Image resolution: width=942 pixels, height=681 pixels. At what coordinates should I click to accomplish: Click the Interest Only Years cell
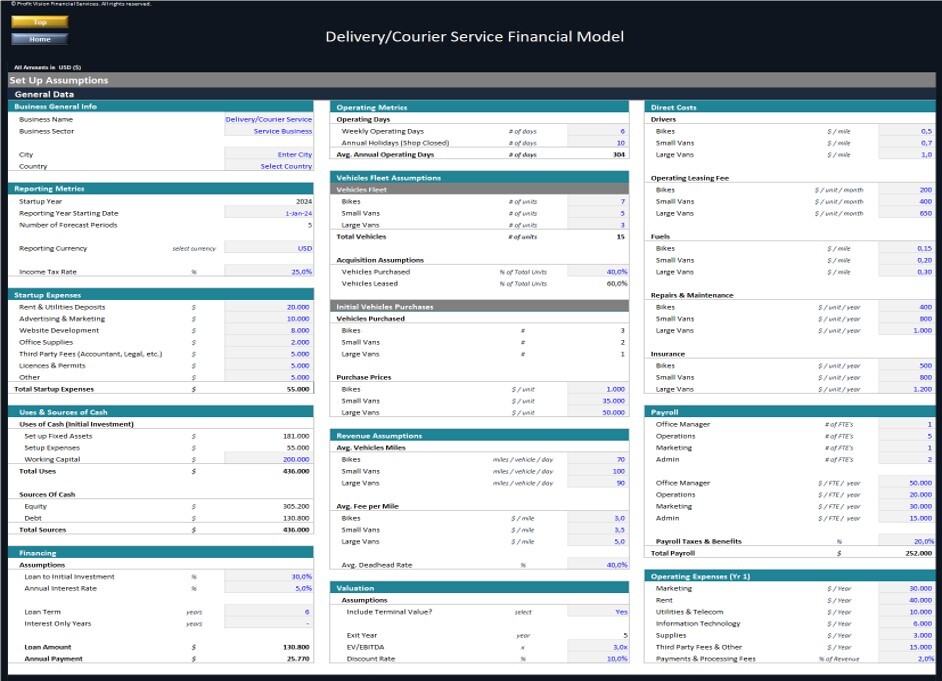click(x=269, y=623)
